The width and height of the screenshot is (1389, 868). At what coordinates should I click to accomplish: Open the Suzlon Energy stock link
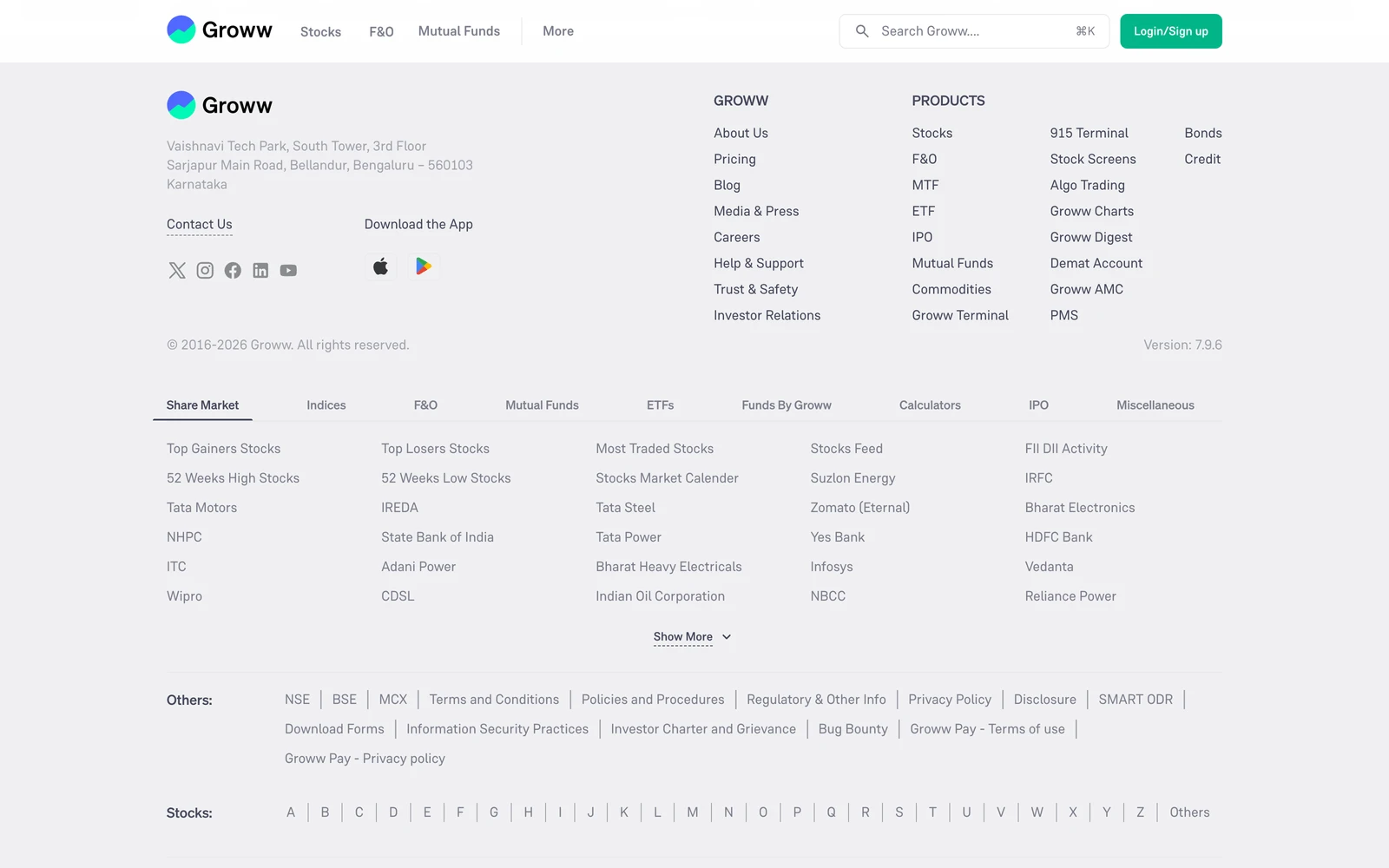pos(852,478)
